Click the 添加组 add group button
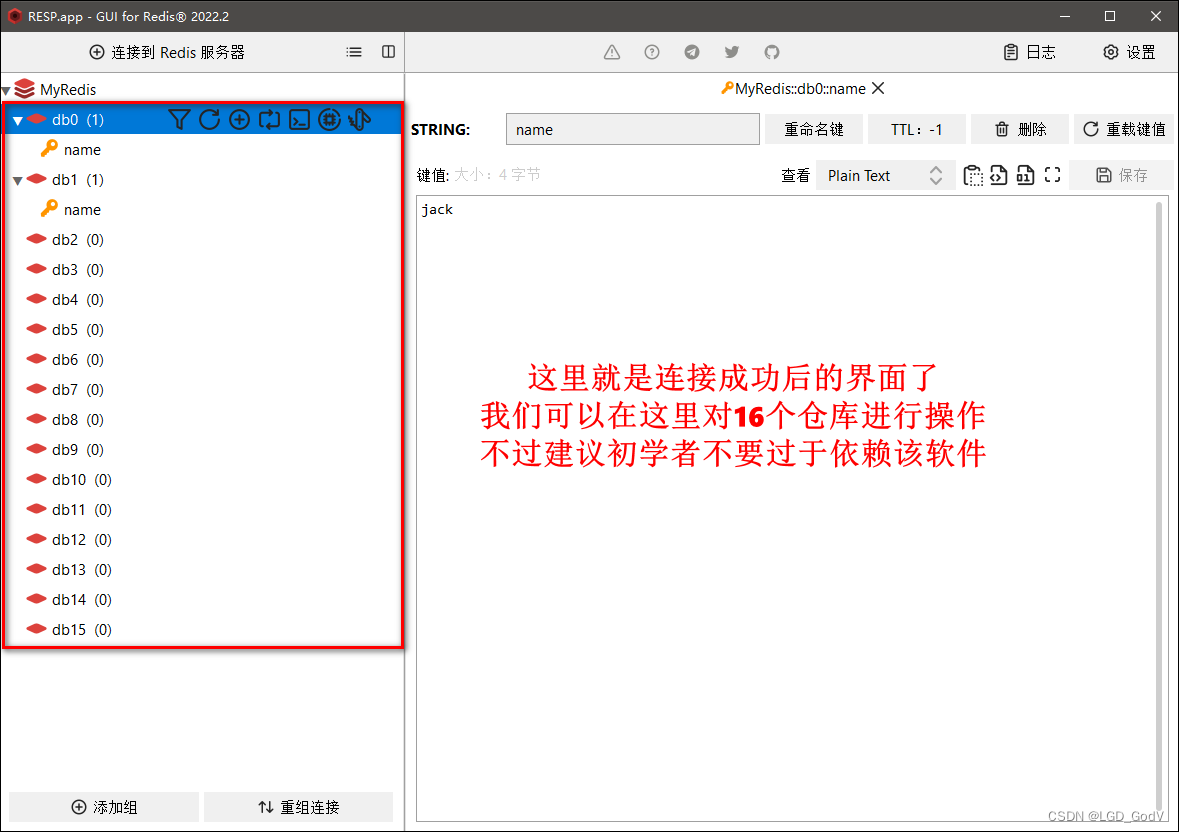The width and height of the screenshot is (1179, 832). [104, 807]
